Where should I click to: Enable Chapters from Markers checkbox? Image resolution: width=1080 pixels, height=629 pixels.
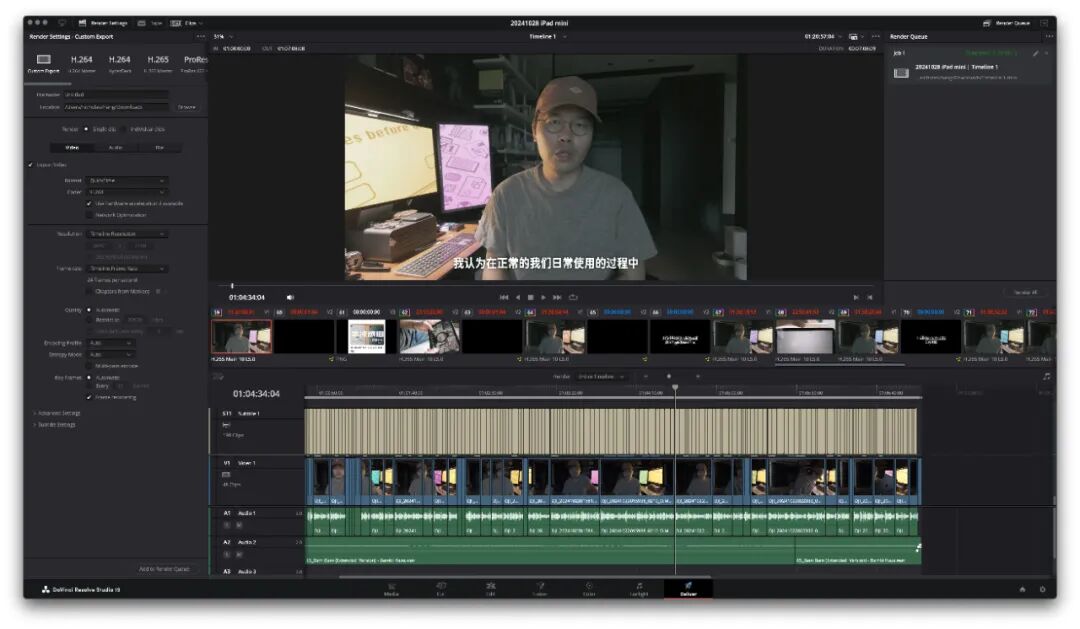click(x=89, y=291)
